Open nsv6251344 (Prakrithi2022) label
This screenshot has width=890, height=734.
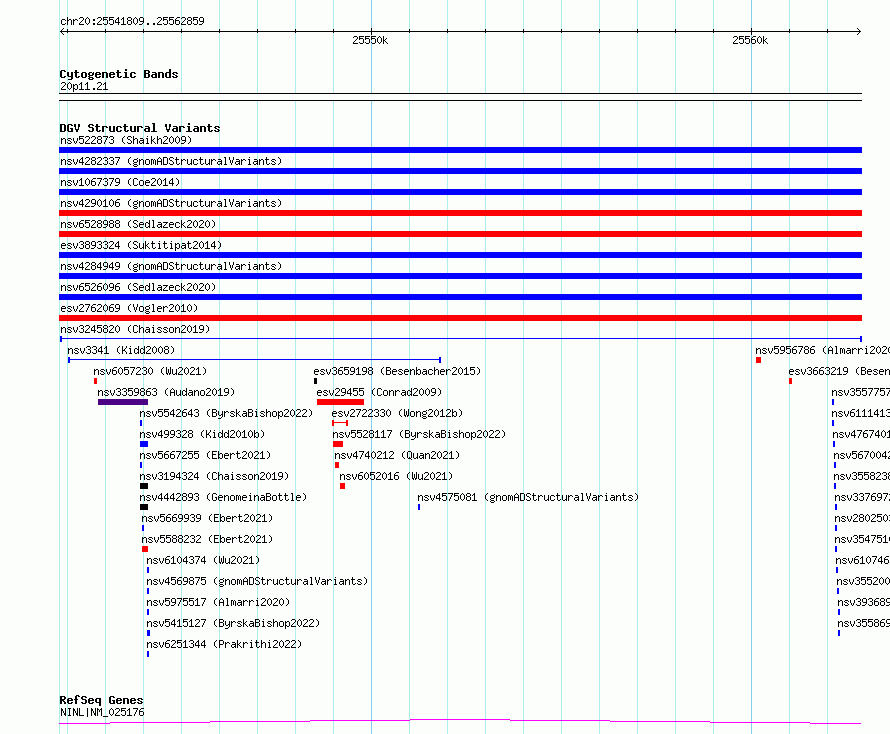pyautogui.click(x=224, y=644)
